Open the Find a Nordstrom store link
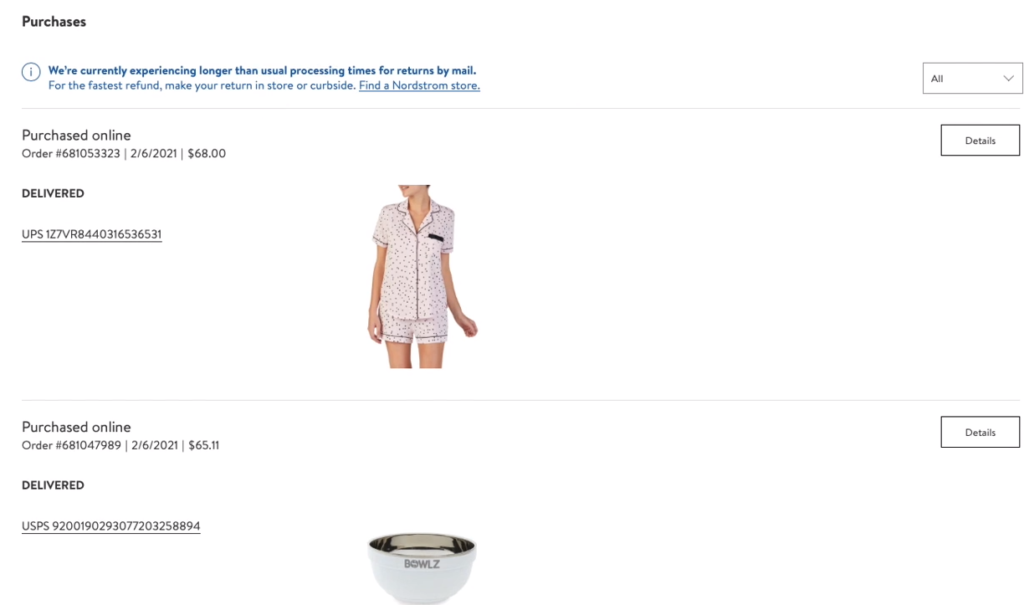 tap(419, 86)
